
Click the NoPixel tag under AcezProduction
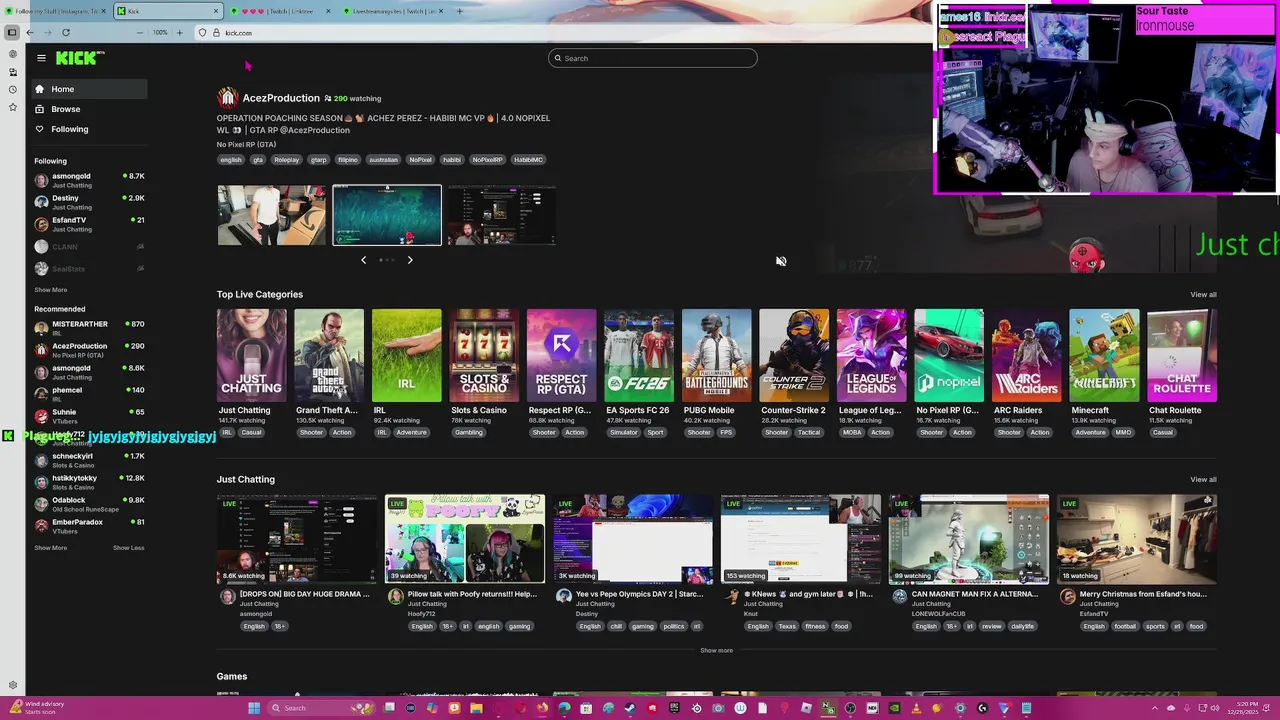421,160
